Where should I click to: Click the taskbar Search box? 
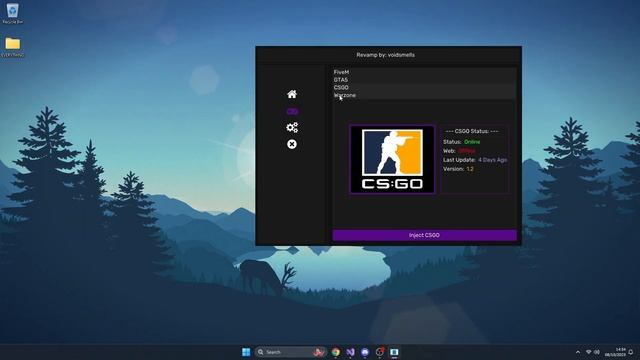click(x=291, y=352)
